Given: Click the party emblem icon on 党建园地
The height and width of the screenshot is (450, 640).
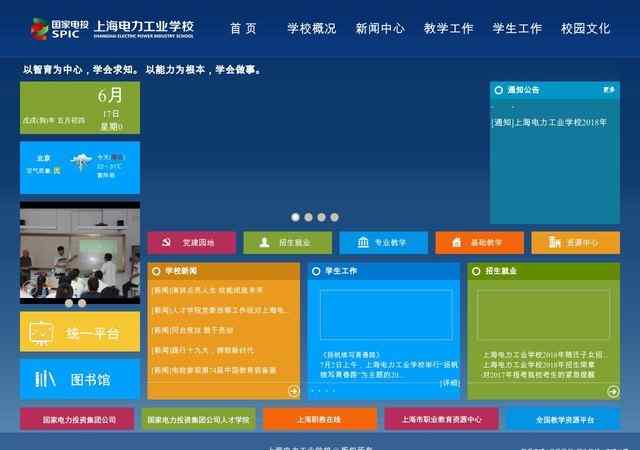Looking at the screenshot, I should [166, 243].
